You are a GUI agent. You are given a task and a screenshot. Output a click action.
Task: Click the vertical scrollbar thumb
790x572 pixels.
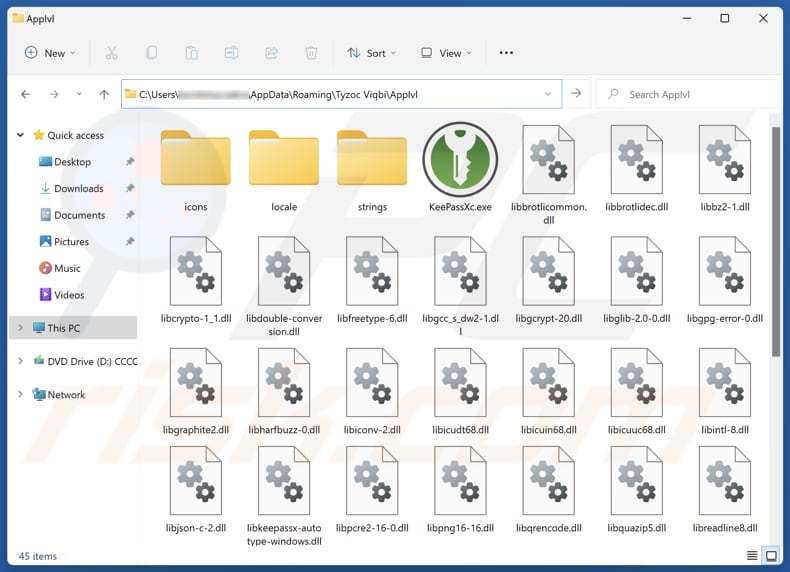pyautogui.click(x=776, y=242)
